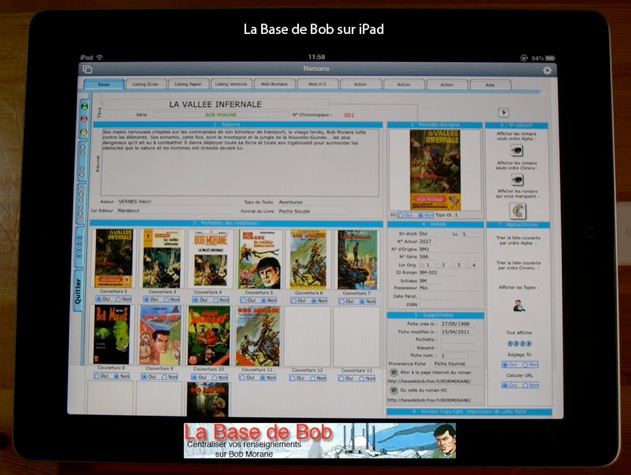The image size is (631, 475).
Task: Open the settings gear in the Romans toolbar
Action: click(x=547, y=70)
